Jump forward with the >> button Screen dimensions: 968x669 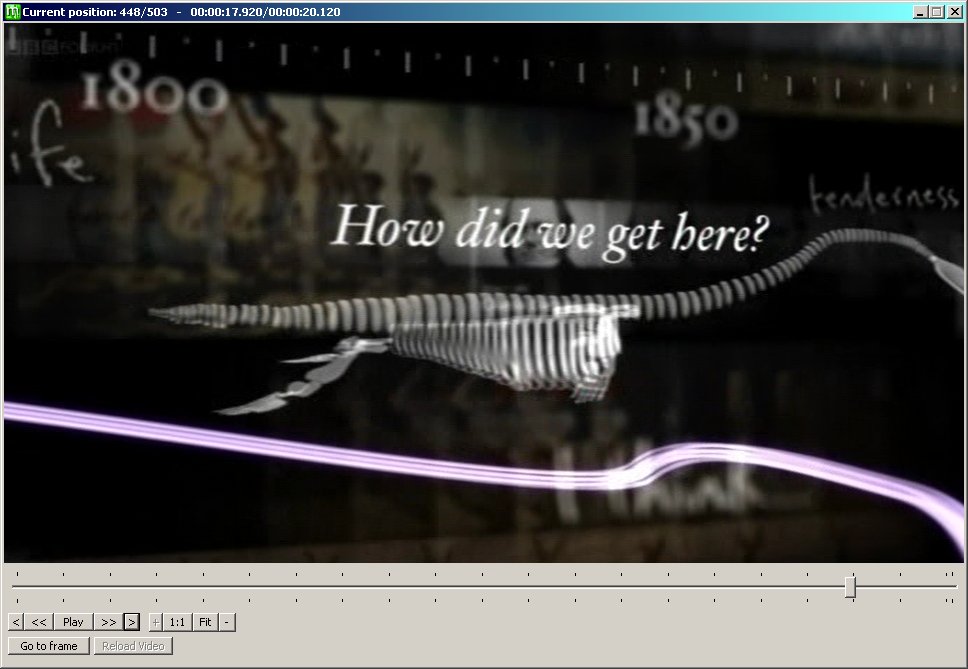[109, 622]
